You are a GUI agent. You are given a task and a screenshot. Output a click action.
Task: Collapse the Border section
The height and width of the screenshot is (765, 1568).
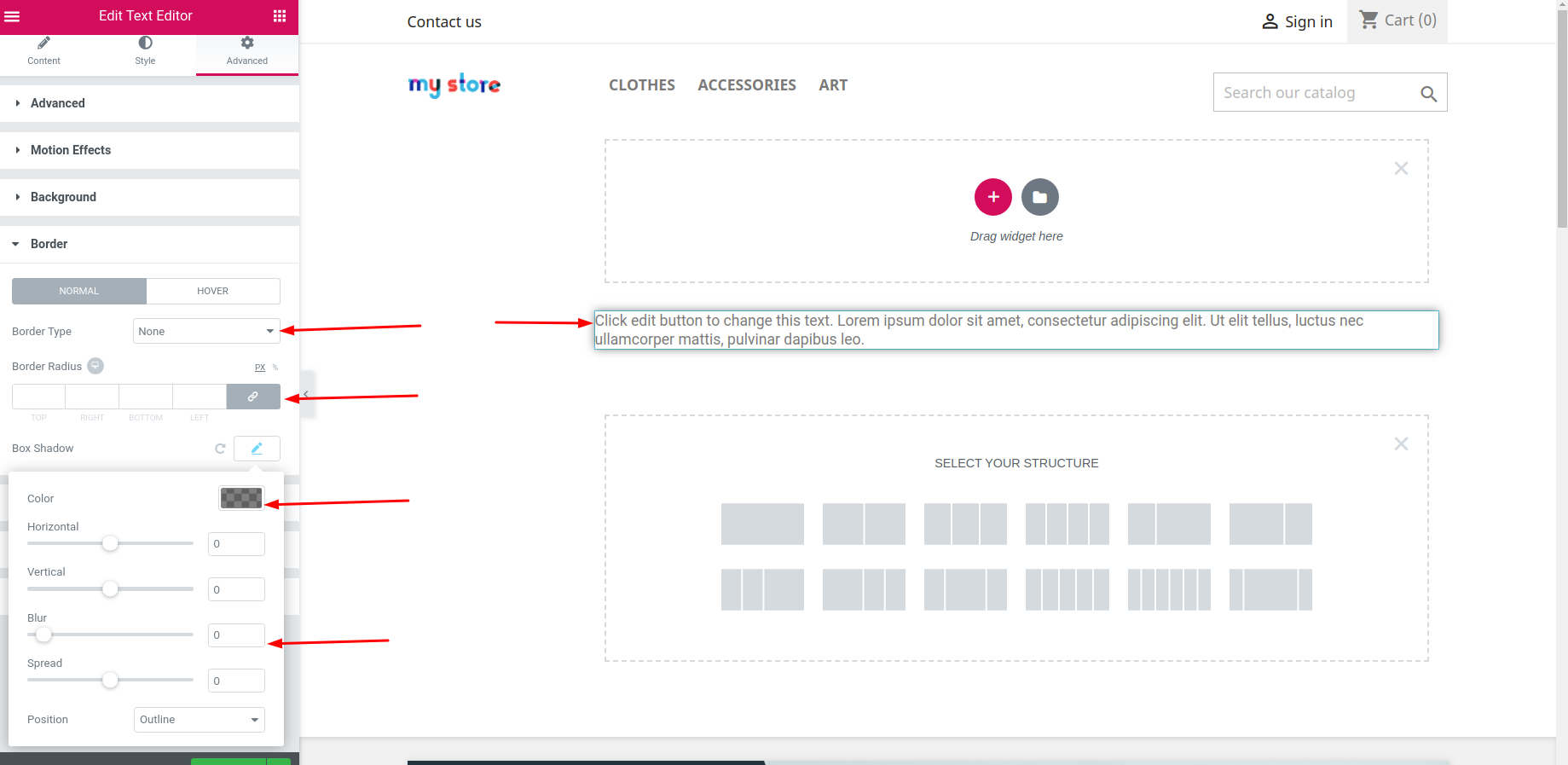click(x=149, y=244)
